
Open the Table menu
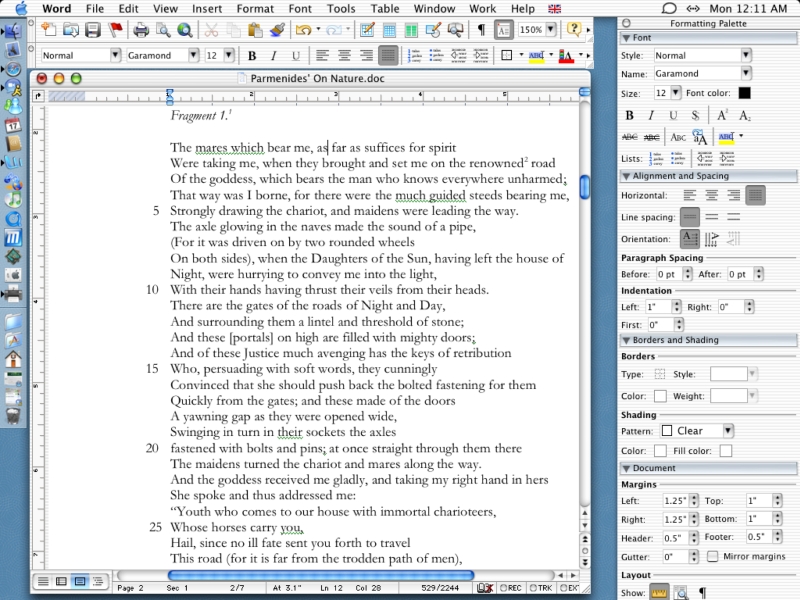(384, 8)
